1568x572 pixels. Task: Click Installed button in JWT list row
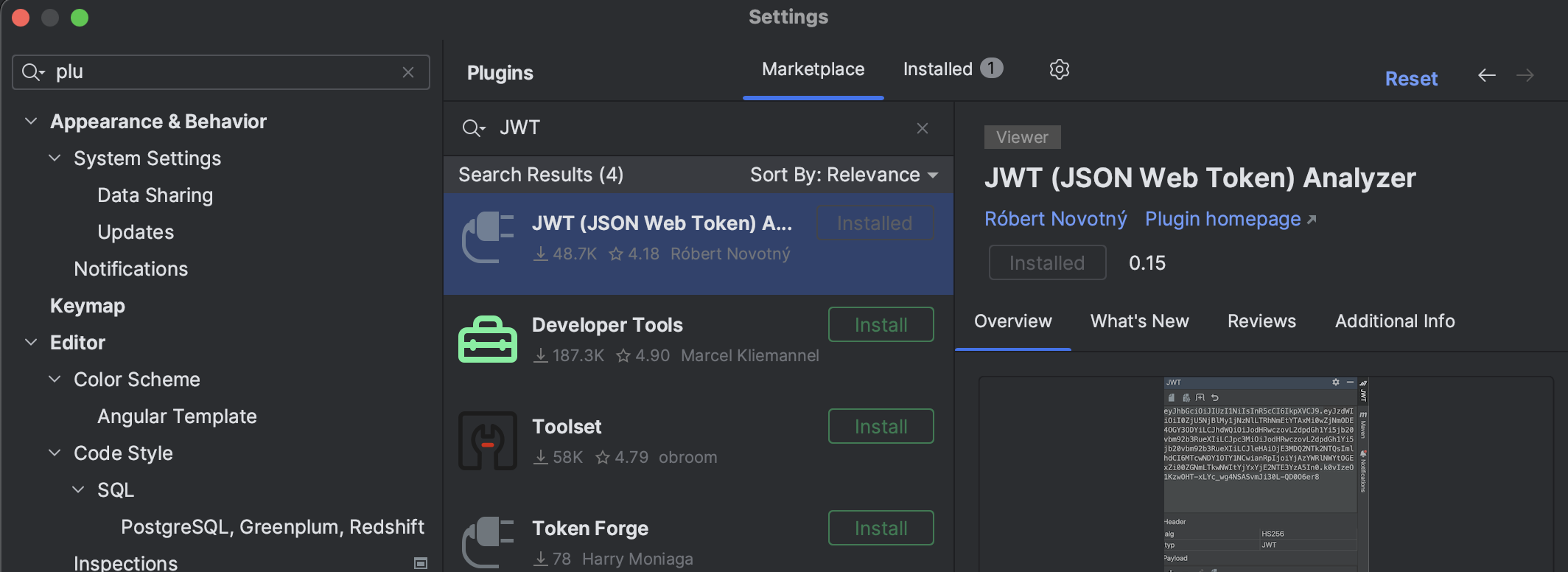[875, 223]
